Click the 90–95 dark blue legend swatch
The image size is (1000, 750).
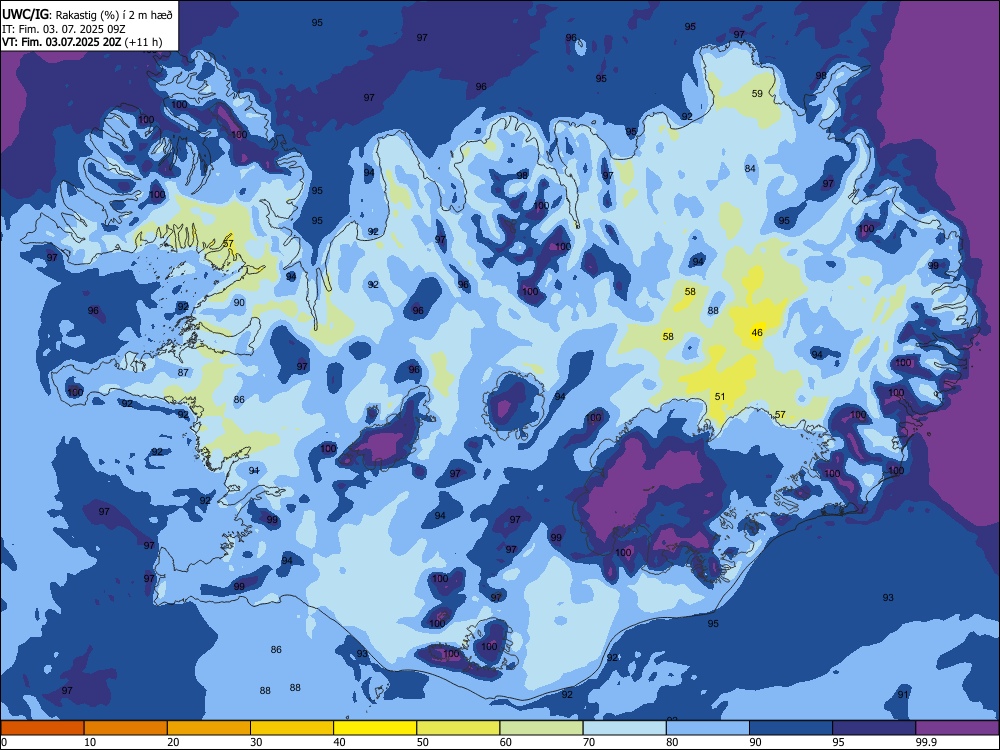point(791,728)
